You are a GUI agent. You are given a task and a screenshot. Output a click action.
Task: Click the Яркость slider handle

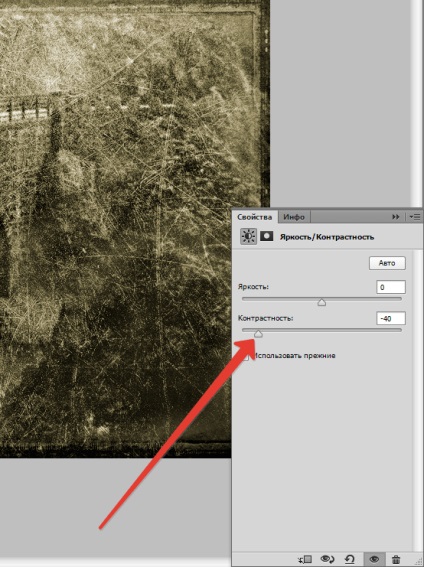(x=322, y=302)
